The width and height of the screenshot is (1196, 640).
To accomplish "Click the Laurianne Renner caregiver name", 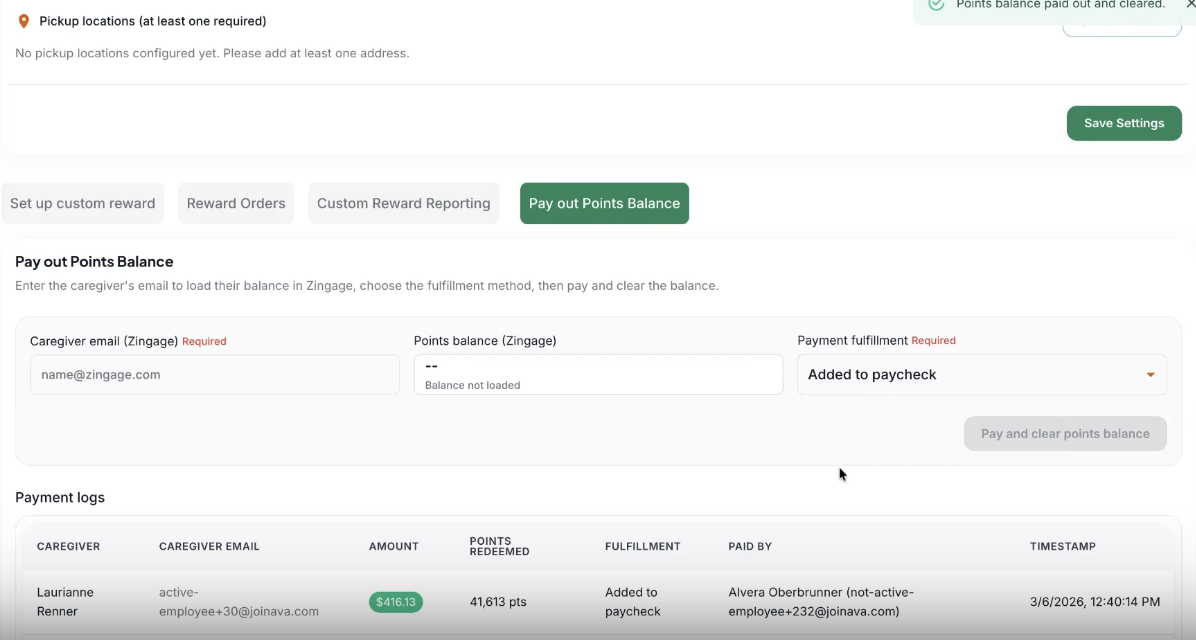I will click(x=65, y=602).
